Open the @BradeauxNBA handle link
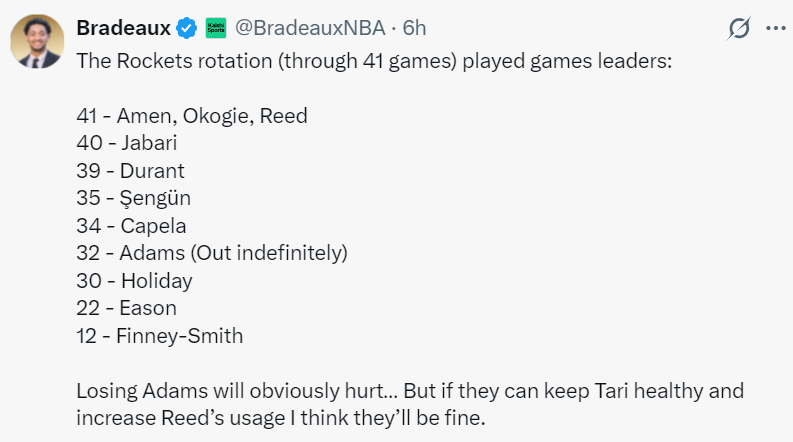 pos(308,29)
